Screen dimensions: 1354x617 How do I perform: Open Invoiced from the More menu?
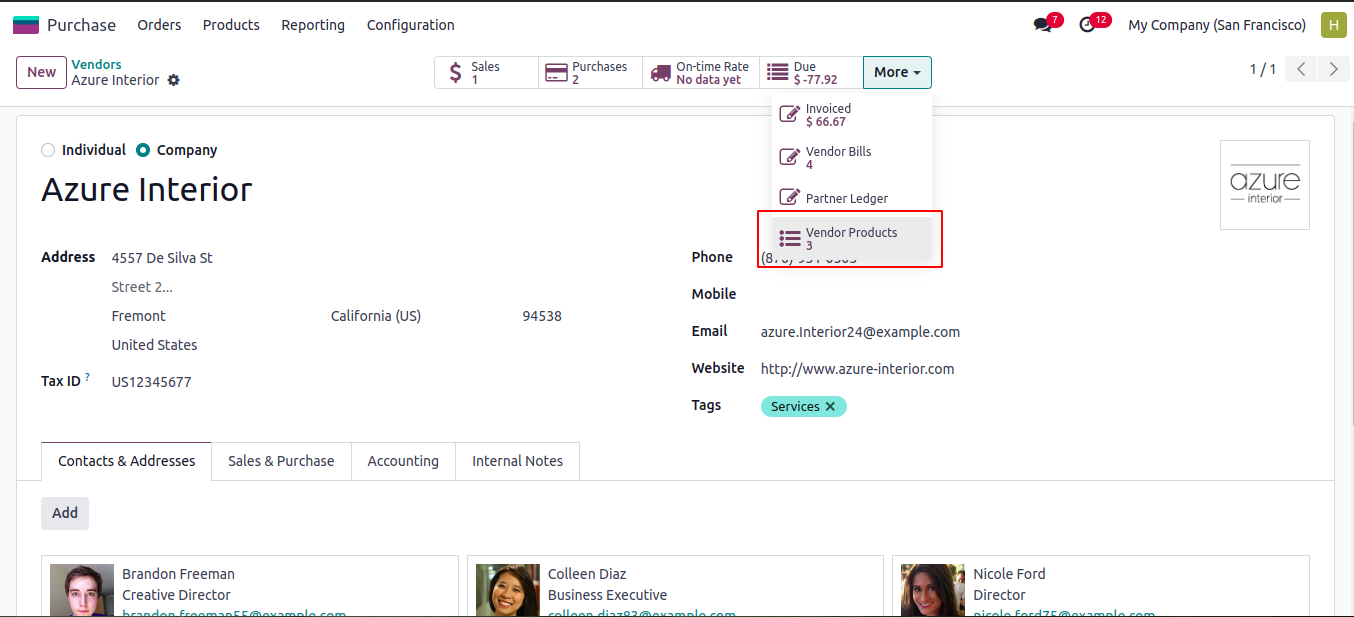pyautogui.click(x=852, y=115)
